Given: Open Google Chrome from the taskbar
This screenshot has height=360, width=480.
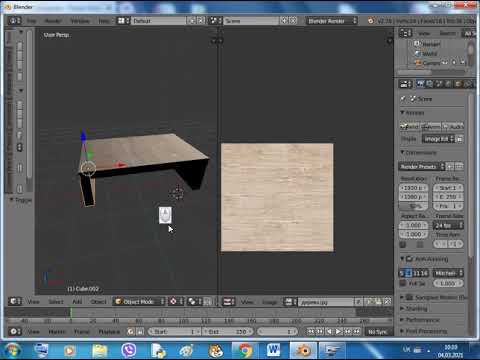Looking at the screenshot, I should 245,350.
